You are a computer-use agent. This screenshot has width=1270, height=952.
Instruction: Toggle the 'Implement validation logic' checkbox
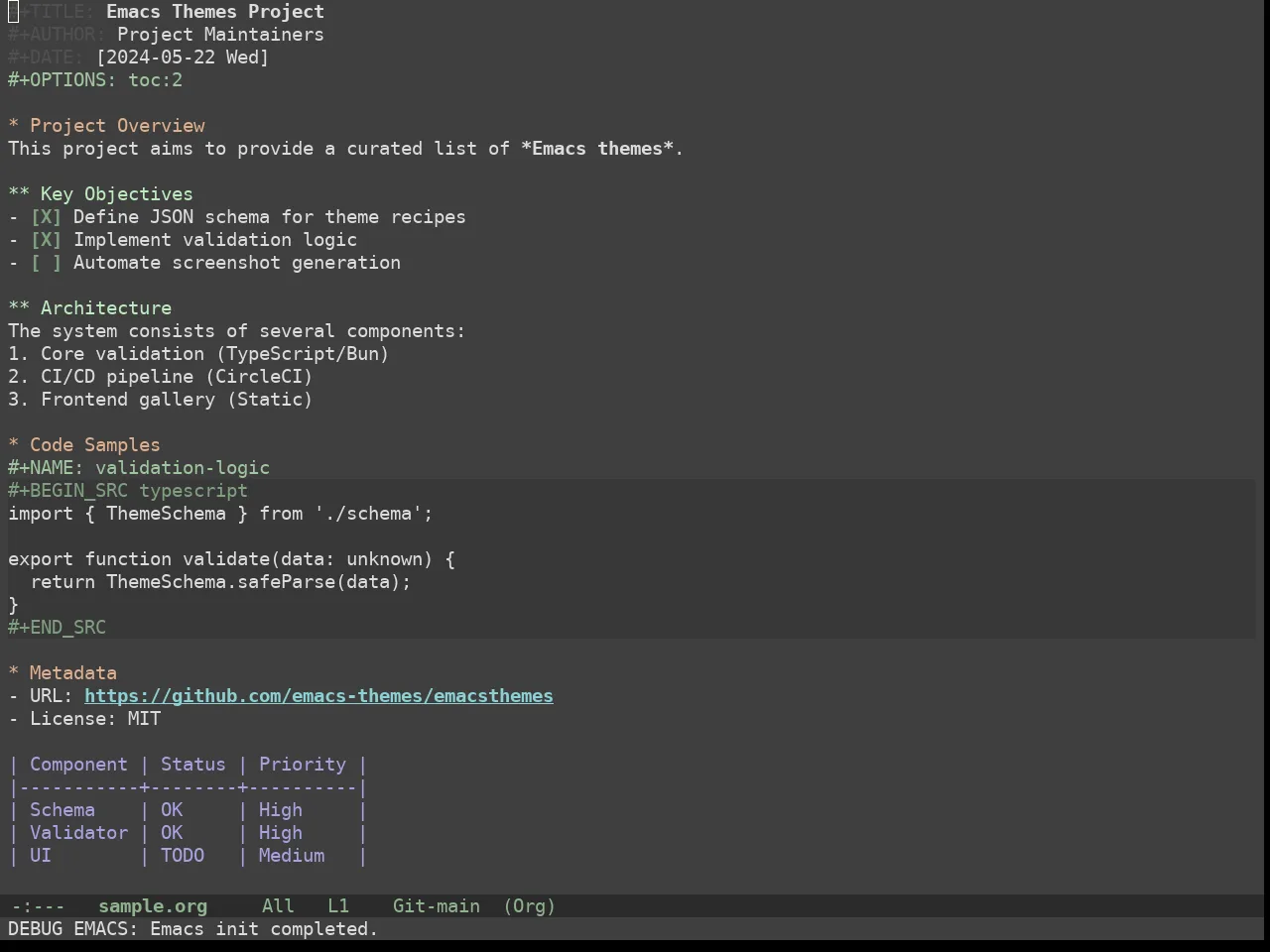coord(46,240)
